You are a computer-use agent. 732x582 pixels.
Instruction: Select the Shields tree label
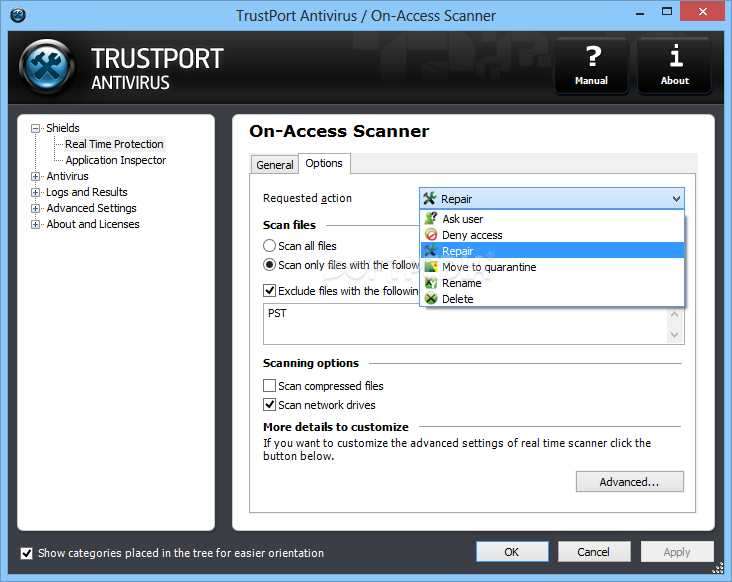coord(63,128)
